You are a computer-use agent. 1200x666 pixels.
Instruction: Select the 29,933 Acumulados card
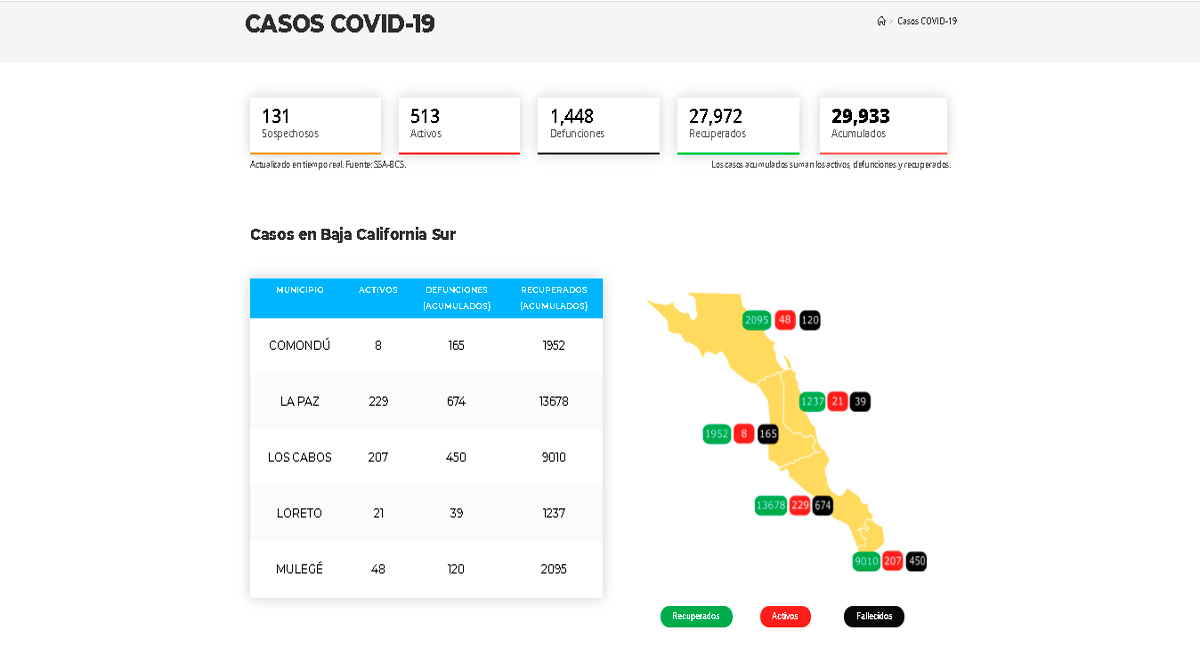coord(883,125)
